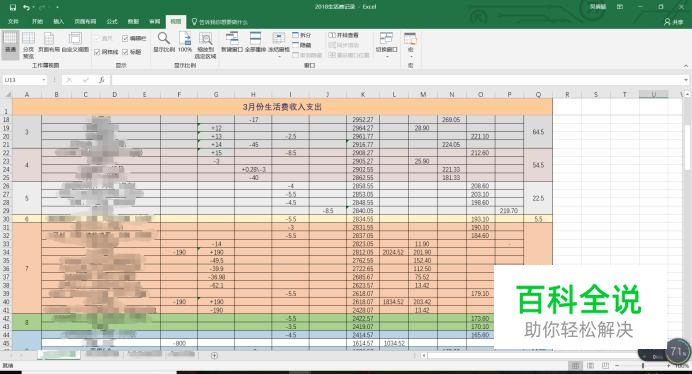Screen dimensions: 692x374
Task: Open the undo history dropdown arrow
Action: coord(34,7)
